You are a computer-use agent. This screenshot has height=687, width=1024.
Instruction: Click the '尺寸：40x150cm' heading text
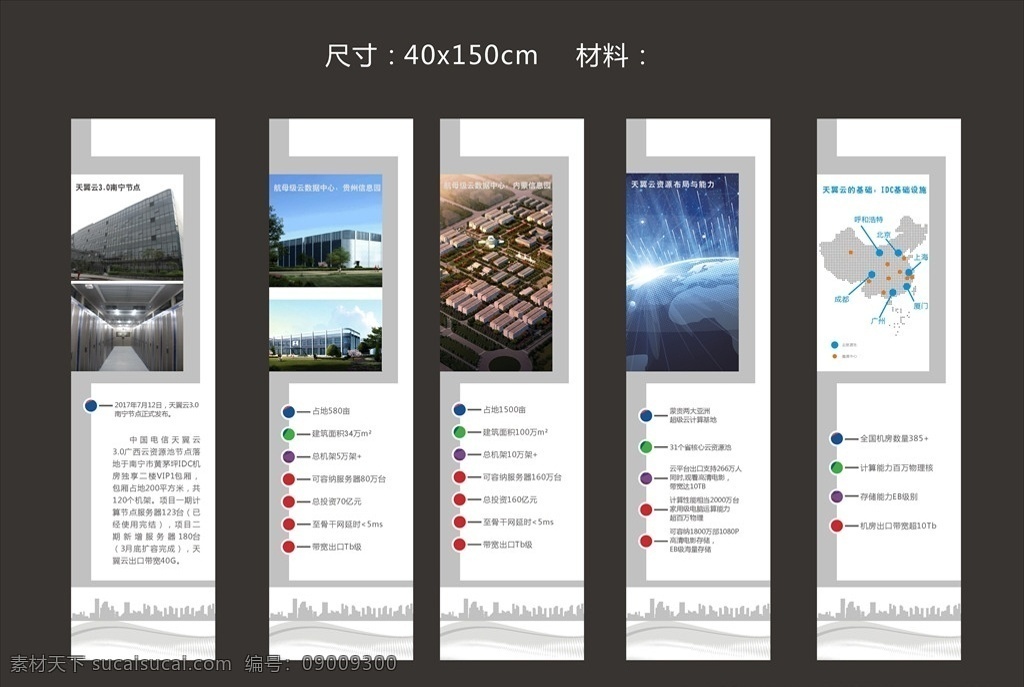click(431, 56)
